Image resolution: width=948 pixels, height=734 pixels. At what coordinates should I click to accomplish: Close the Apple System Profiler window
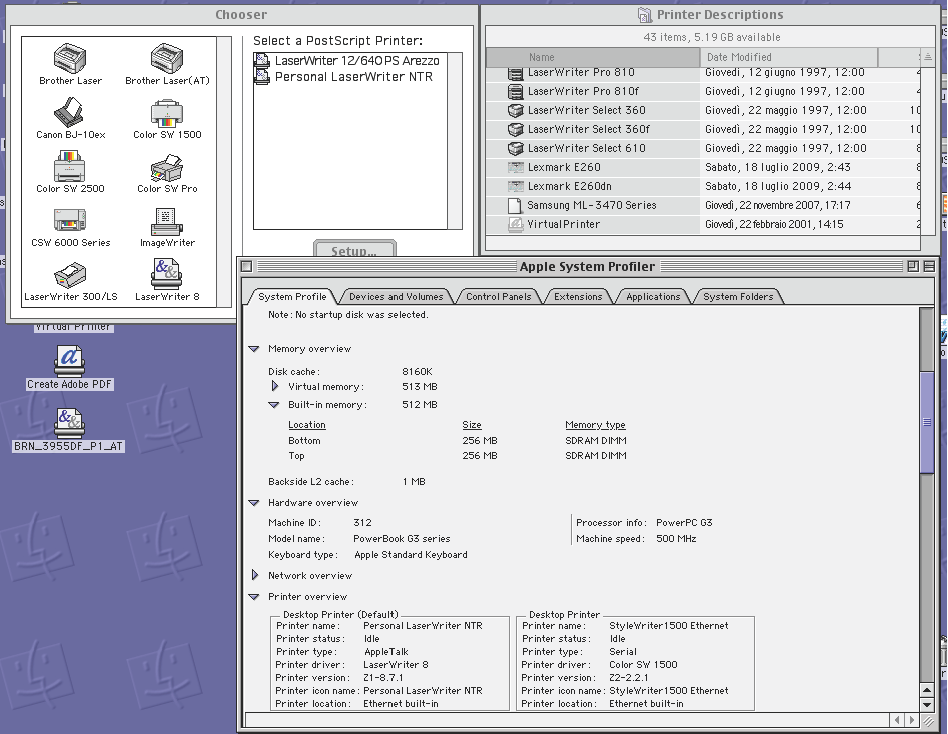246,266
